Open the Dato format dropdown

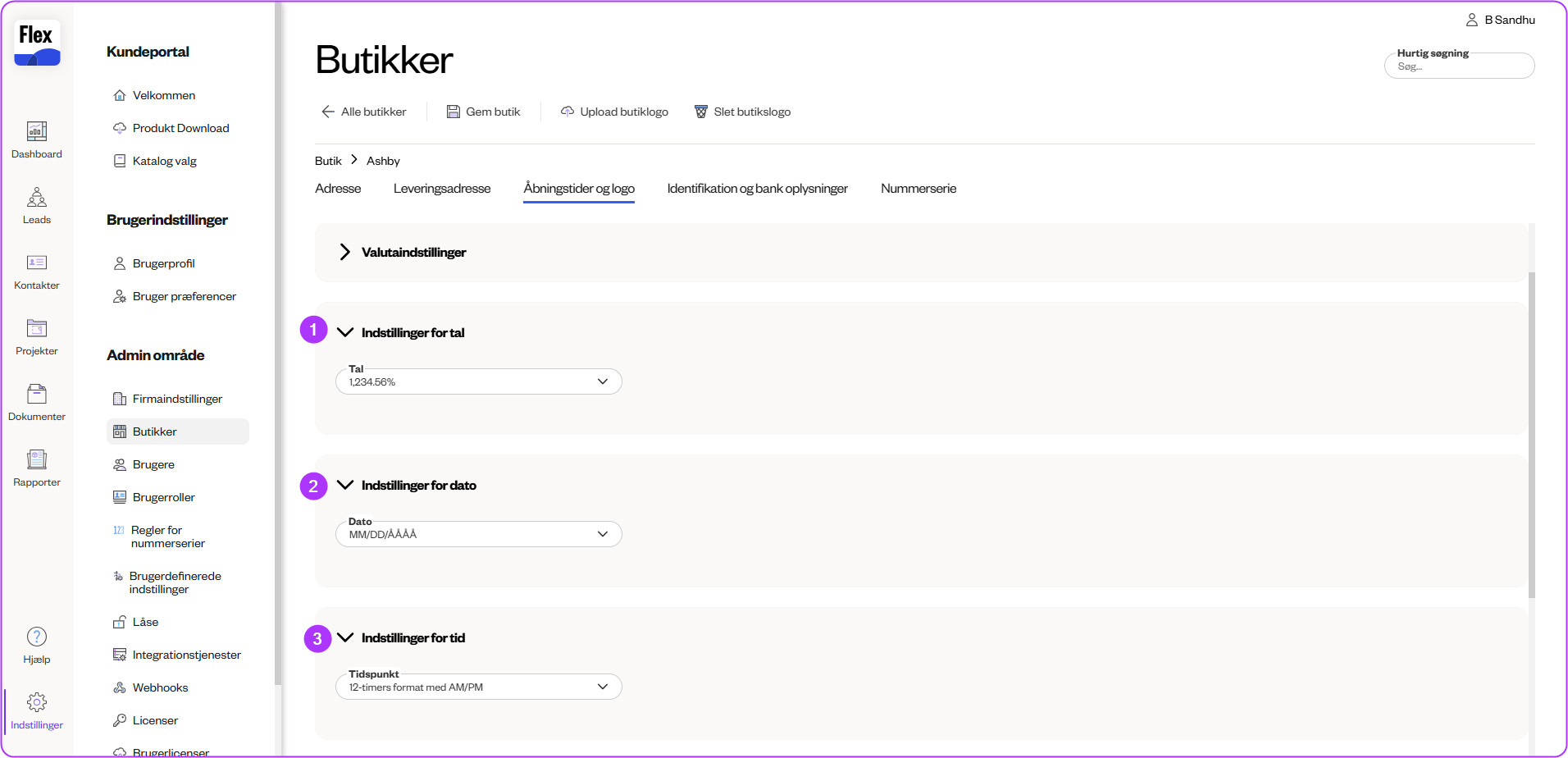pos(478,534)
